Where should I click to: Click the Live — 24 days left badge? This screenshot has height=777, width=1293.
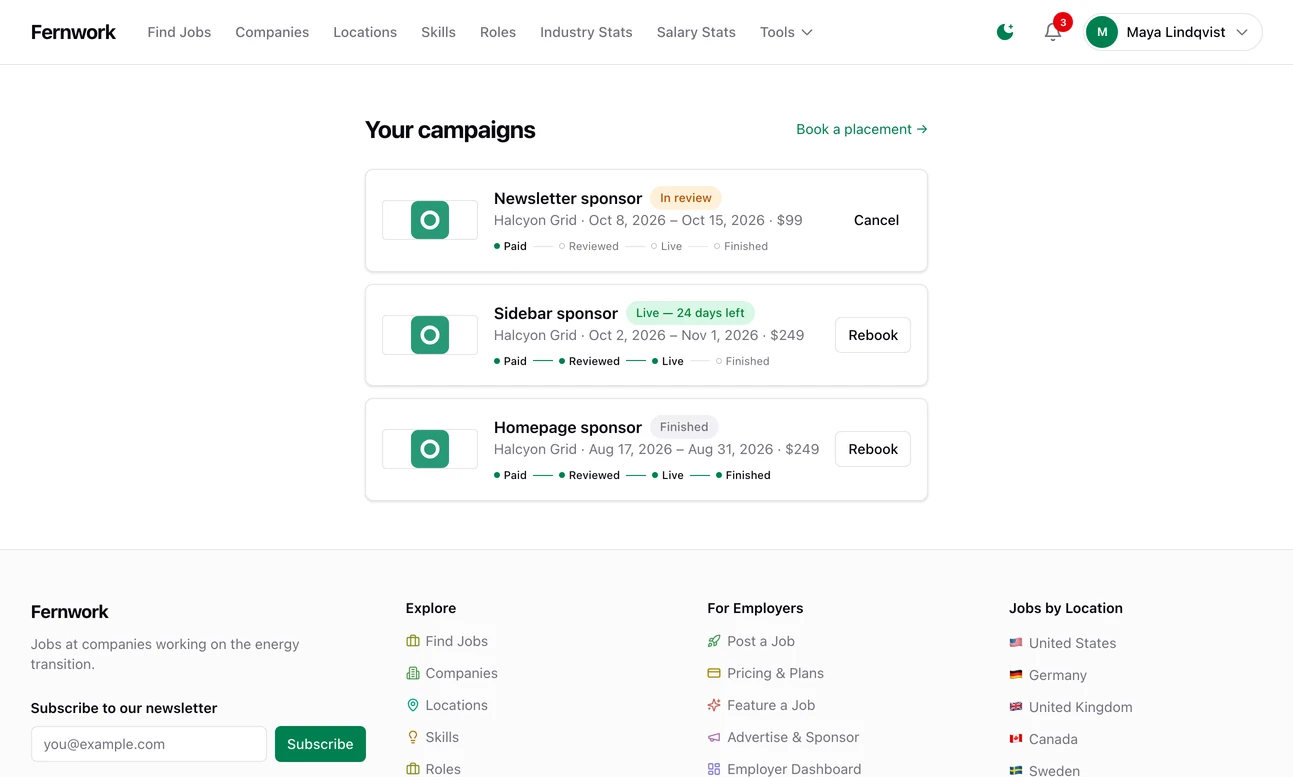pyautogui.click(x=690, y=313)
